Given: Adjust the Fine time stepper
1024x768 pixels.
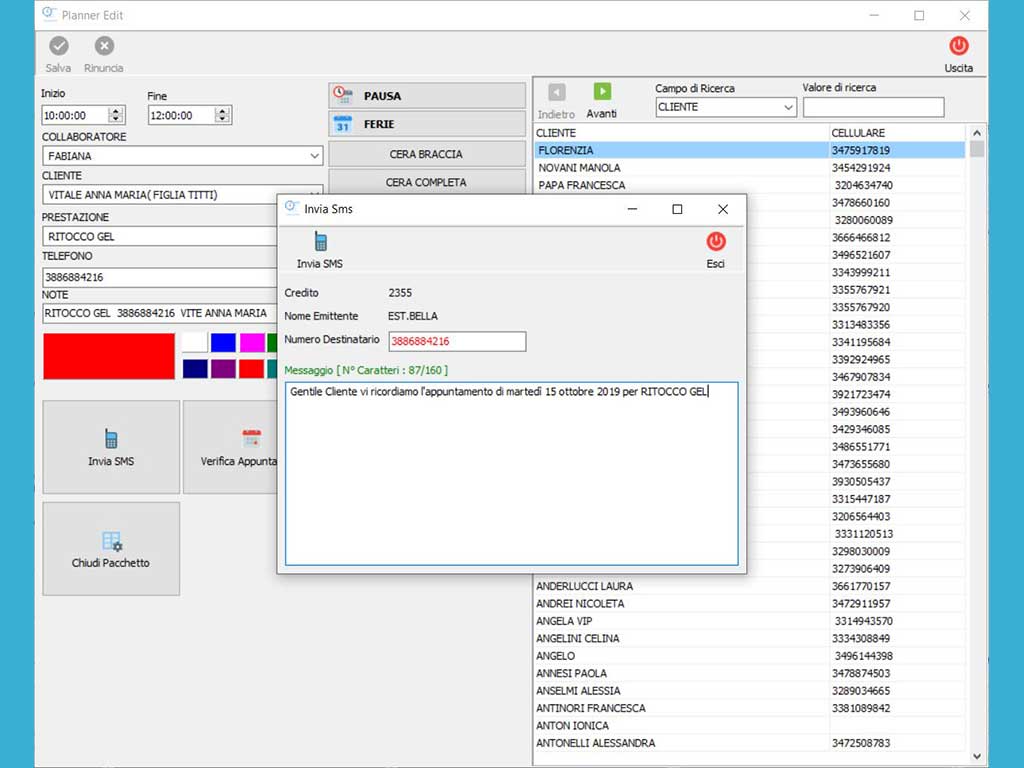Looking at the screenshot, I should click(x=223, y=116).
